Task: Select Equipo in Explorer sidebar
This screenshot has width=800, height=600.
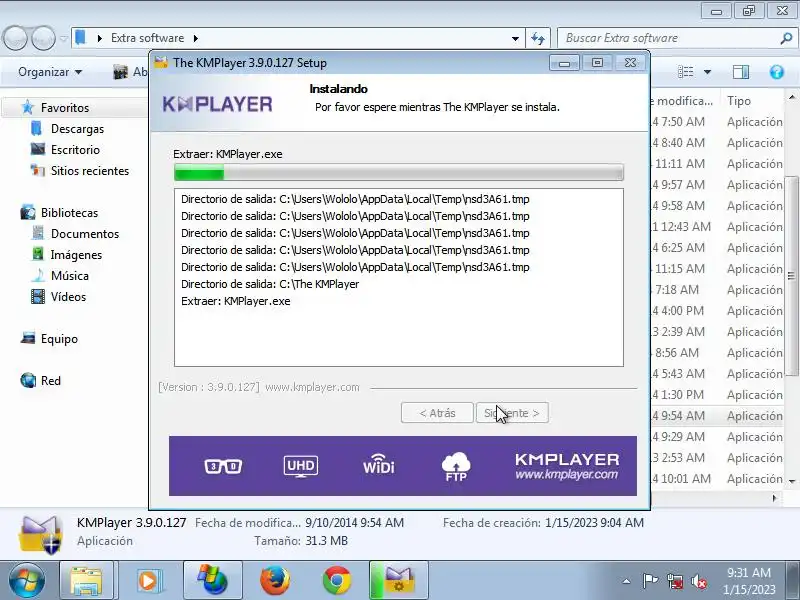Action: (59, 338)
